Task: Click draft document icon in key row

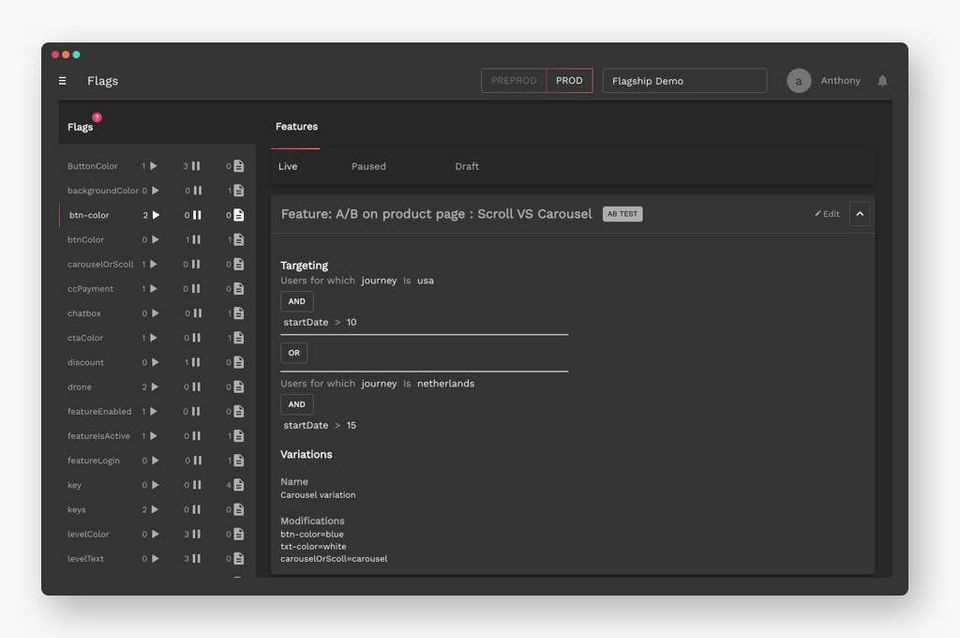Action: pyautogui.click(x=239, y=484)
